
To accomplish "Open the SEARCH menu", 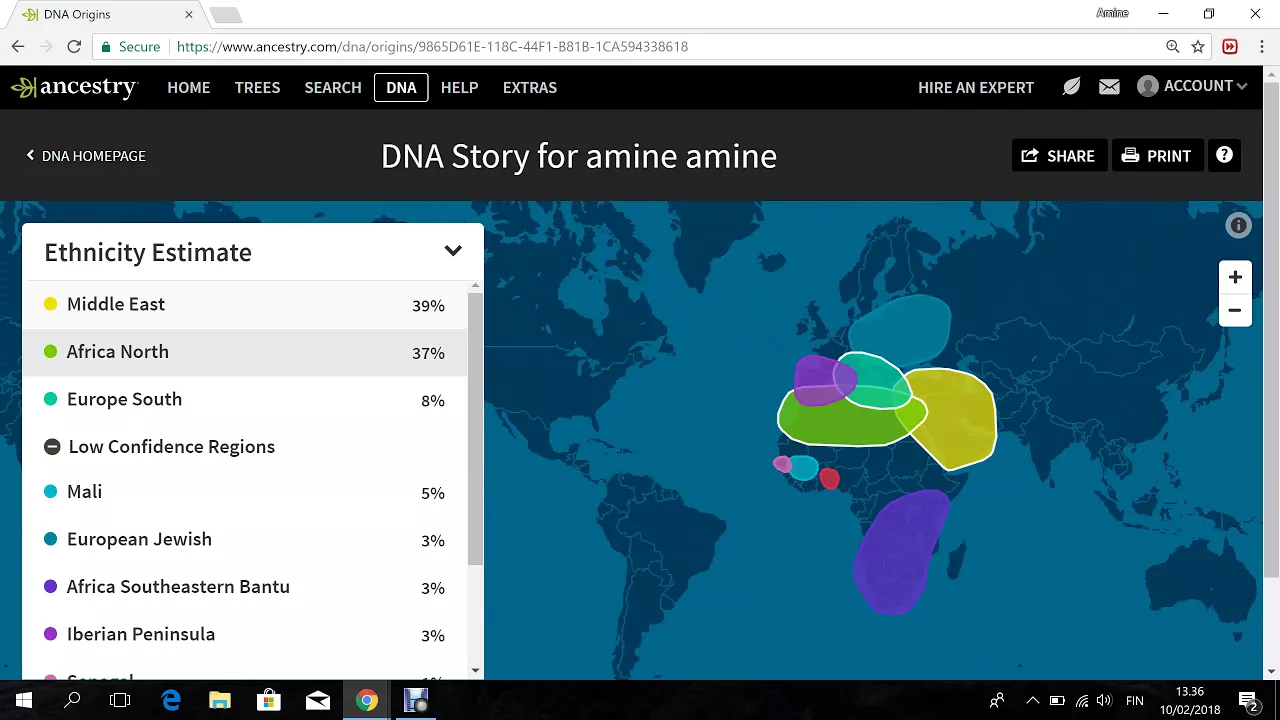I will click(x=333, y=87).
